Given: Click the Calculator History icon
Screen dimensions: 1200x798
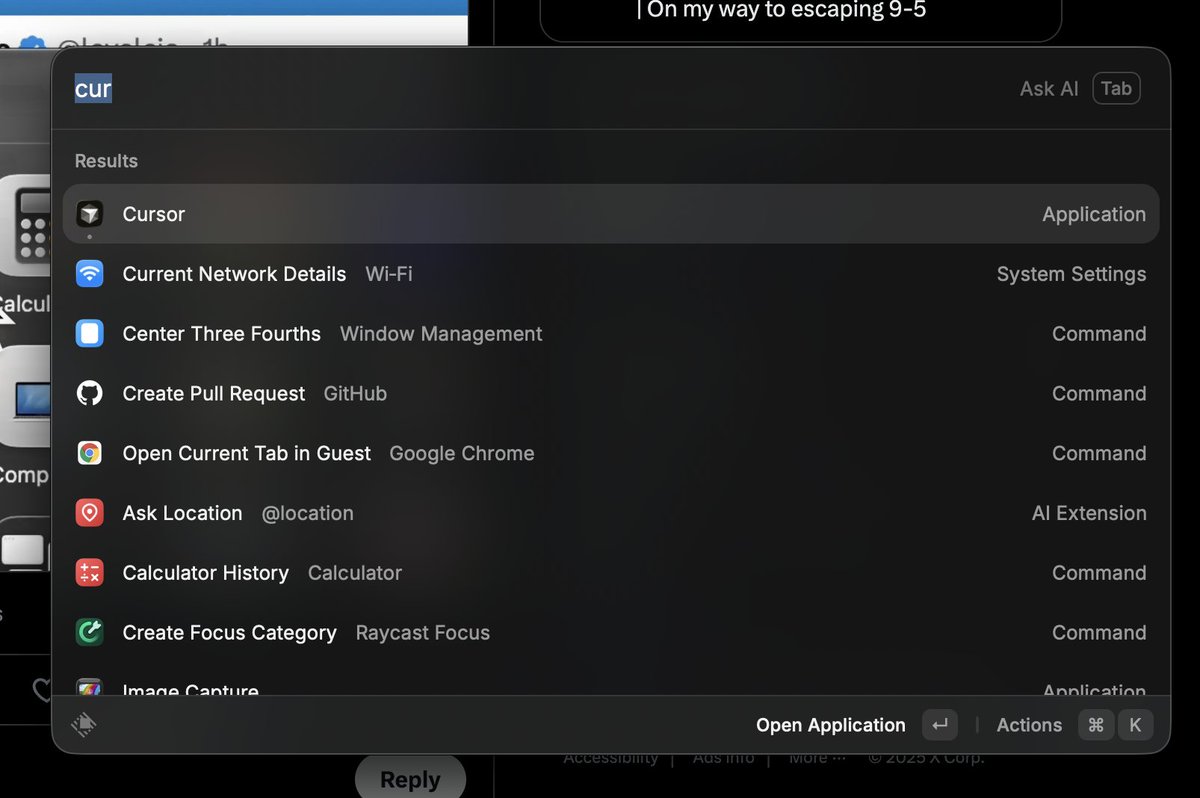Looking at the screenshot, I should point(90,573).
